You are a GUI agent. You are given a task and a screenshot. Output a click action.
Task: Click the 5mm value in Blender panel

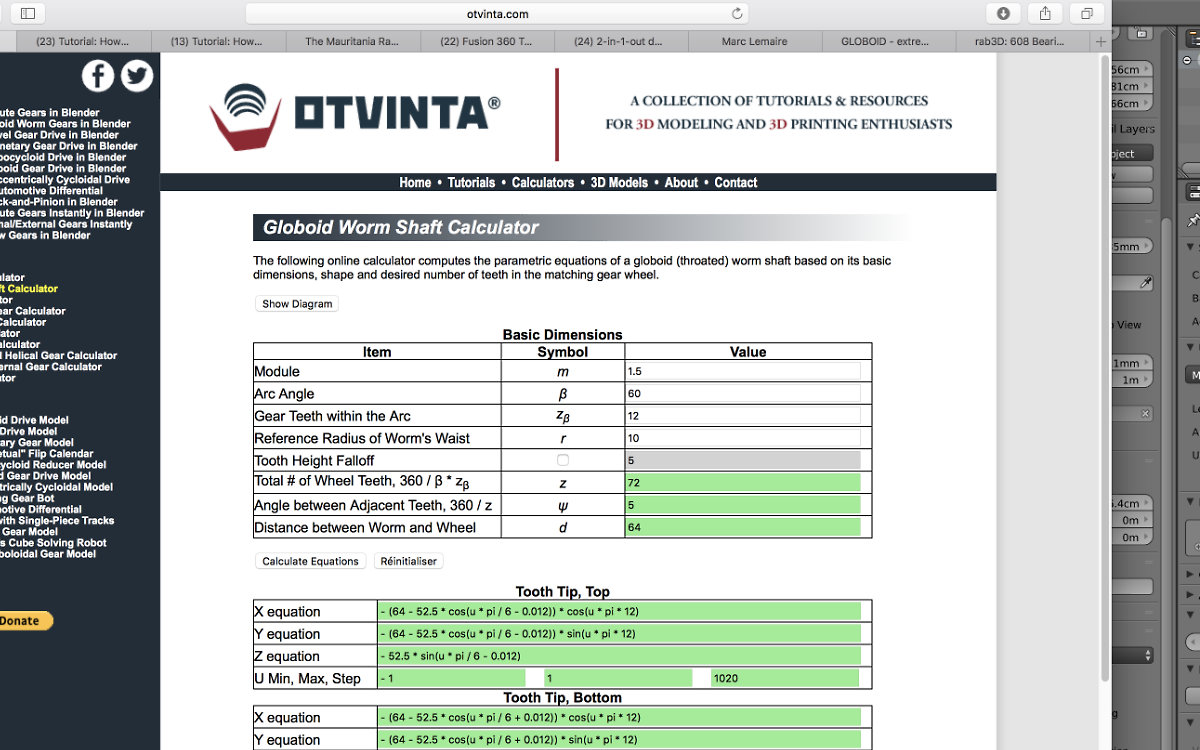tap(1131, 246)
